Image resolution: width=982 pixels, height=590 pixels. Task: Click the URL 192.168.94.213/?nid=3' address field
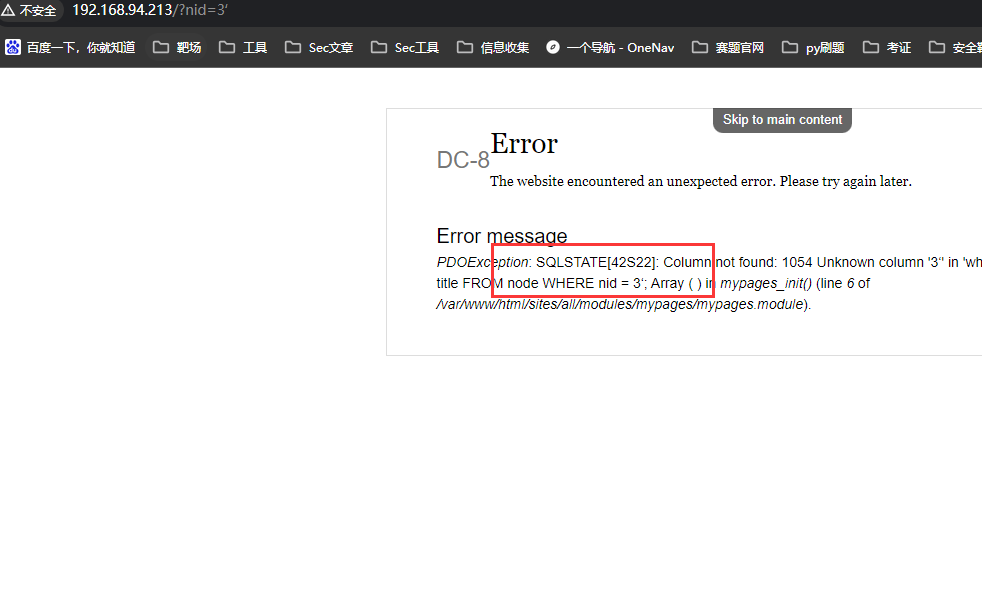150,10
